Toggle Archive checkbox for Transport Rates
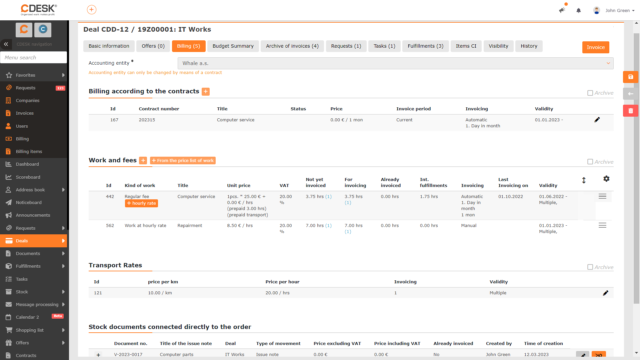640x360 pixels. pos(590,267)
